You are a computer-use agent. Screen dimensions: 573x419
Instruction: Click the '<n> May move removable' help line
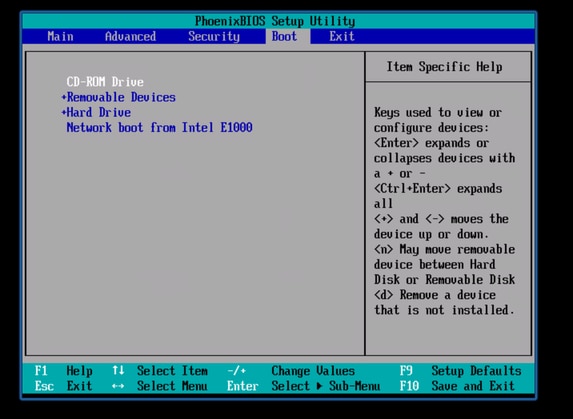coord(445,250)
